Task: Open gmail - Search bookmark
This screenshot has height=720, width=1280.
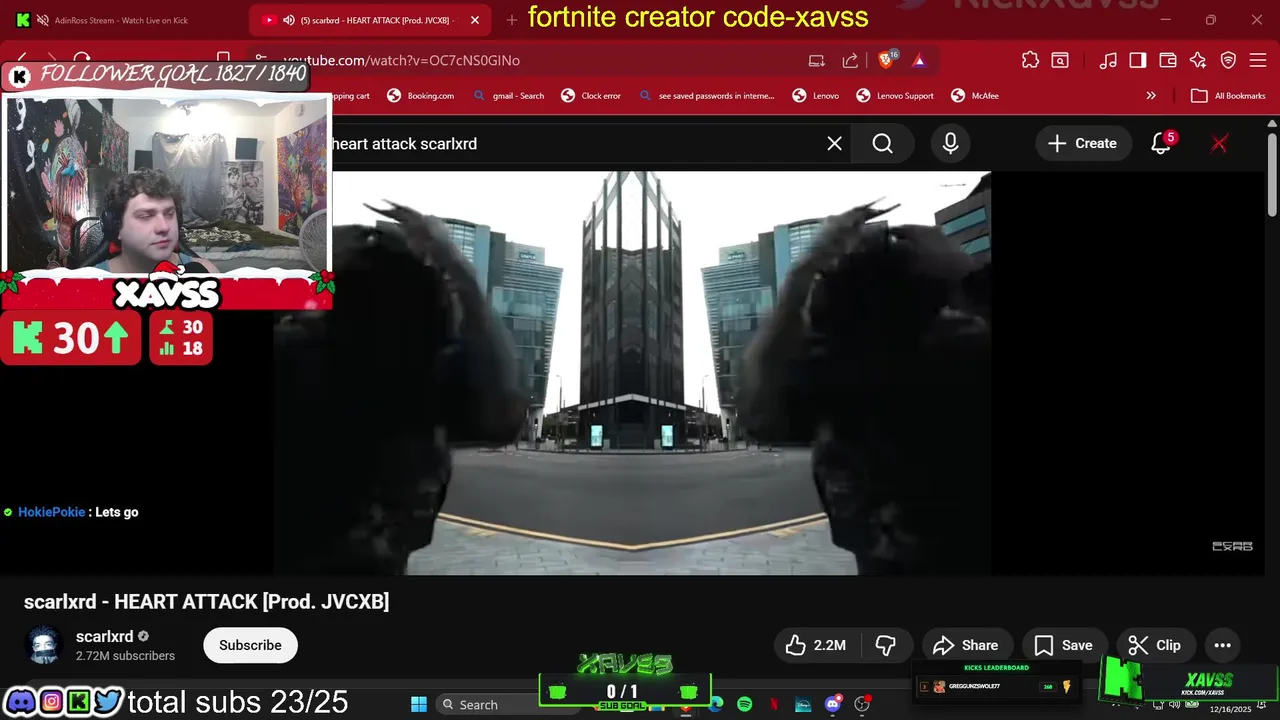Action: click(507, 96)
